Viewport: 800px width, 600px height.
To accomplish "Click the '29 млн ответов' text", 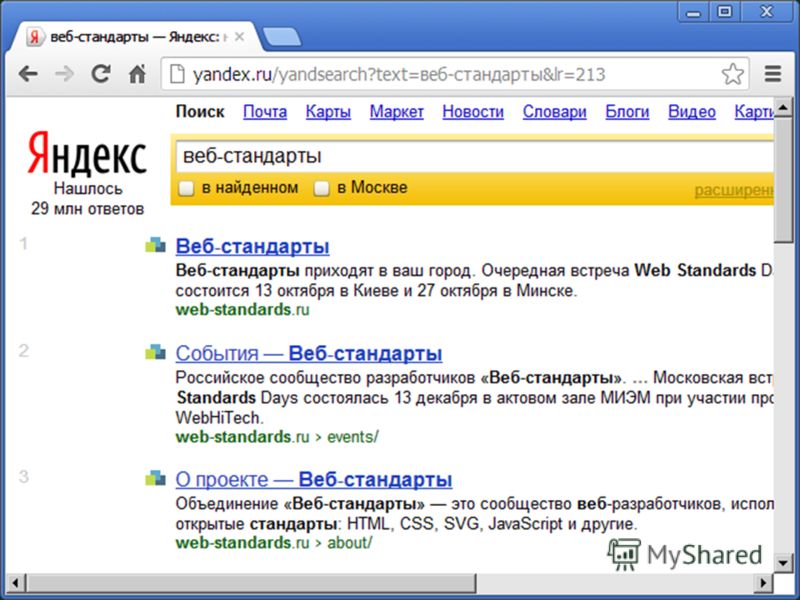I will (87, 209).
